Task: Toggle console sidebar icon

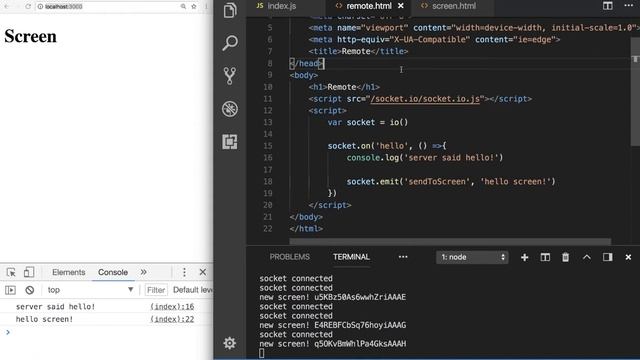Action: point(10,290)
